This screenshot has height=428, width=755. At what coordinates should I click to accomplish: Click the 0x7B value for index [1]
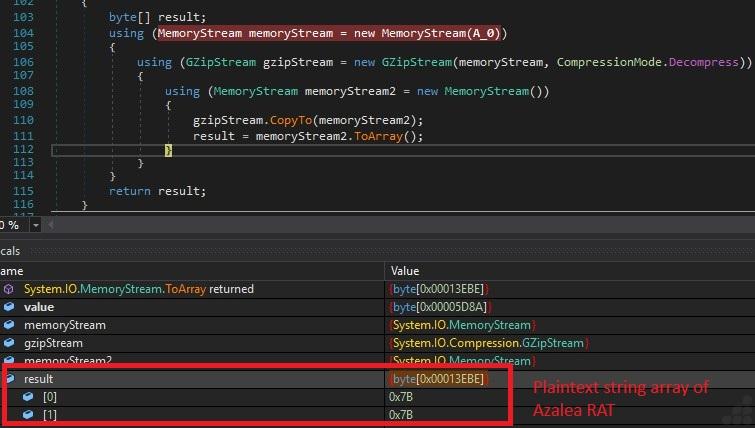pos(401,415)
